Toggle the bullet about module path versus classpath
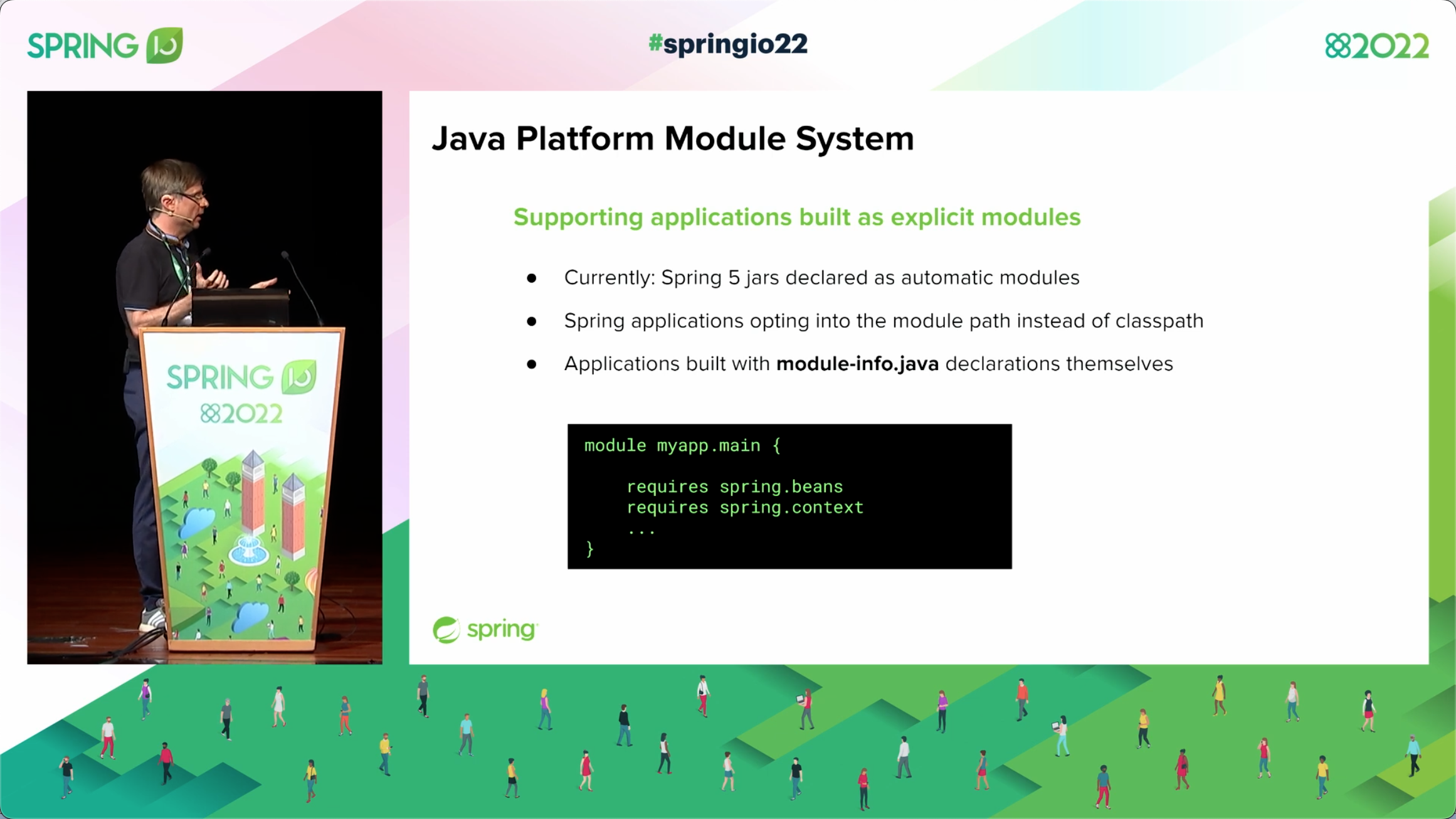Image resolution: width=1456 pixels, height=819 pixels. pos(883,320)
